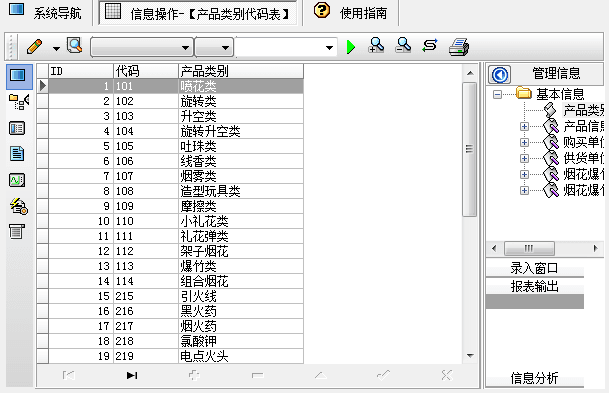This screenshot has width=609, height=393.
Task: Collapse the 基本信息 tree node
Action: [x=497, y=94]
